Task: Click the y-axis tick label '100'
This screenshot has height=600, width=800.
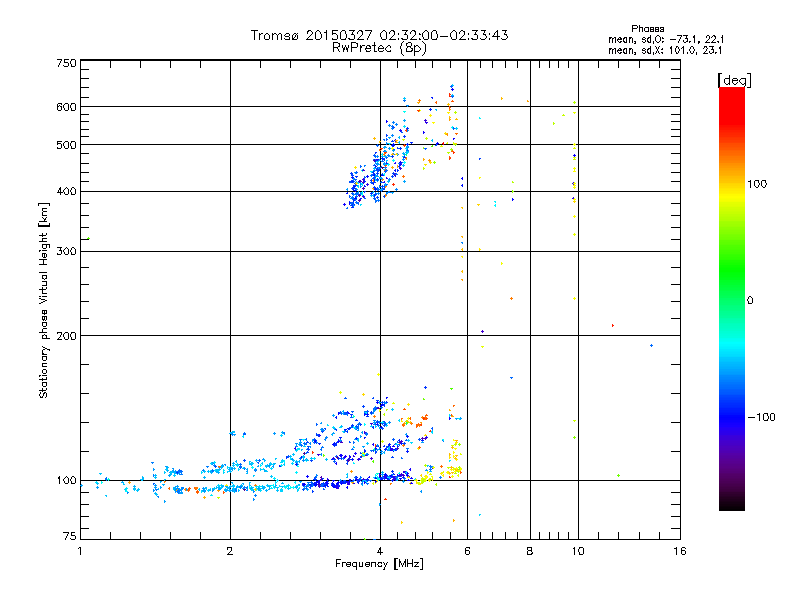Action: coord(67,480)
